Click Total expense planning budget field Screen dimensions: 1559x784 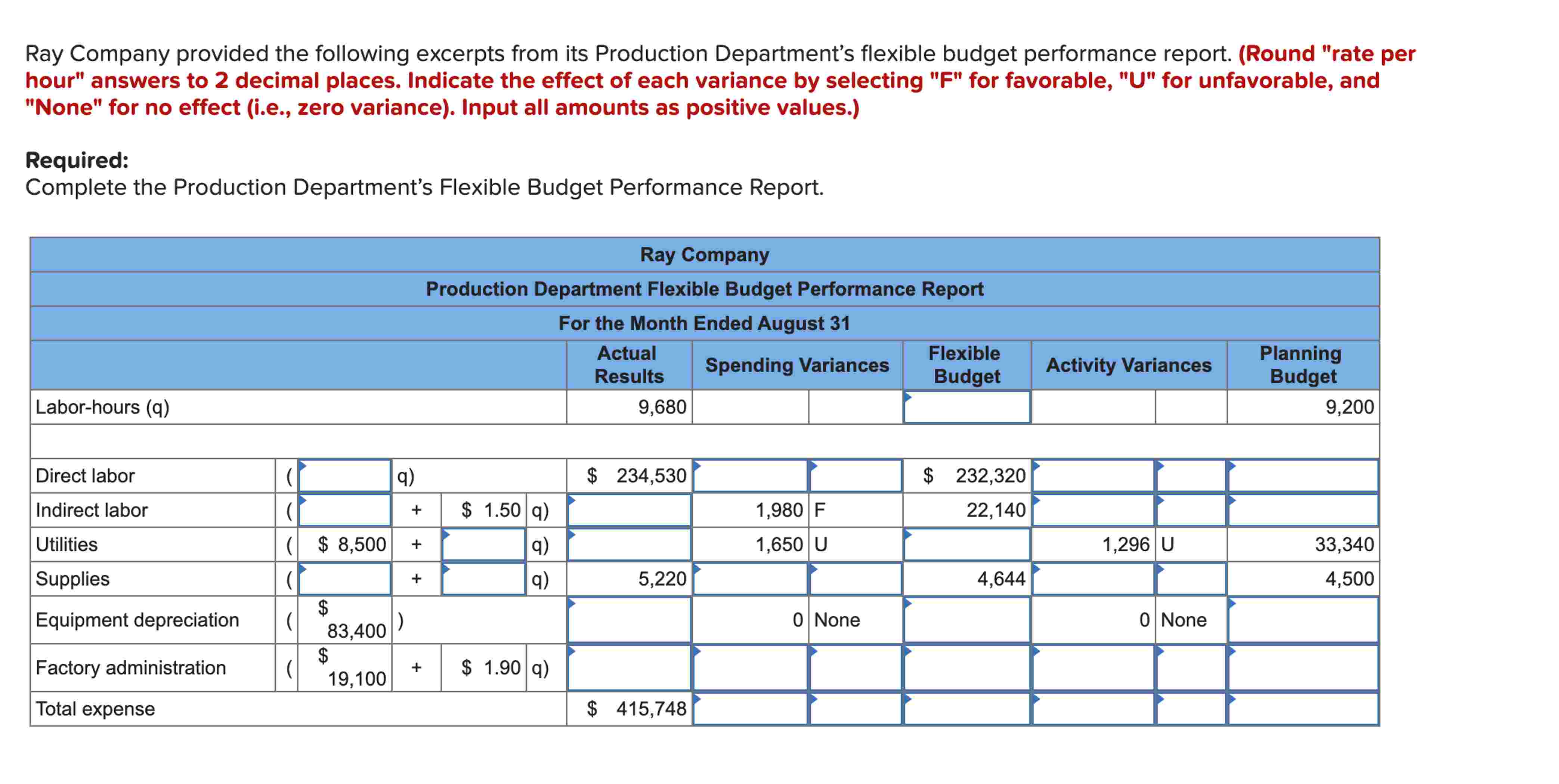tap(1303, 709)
